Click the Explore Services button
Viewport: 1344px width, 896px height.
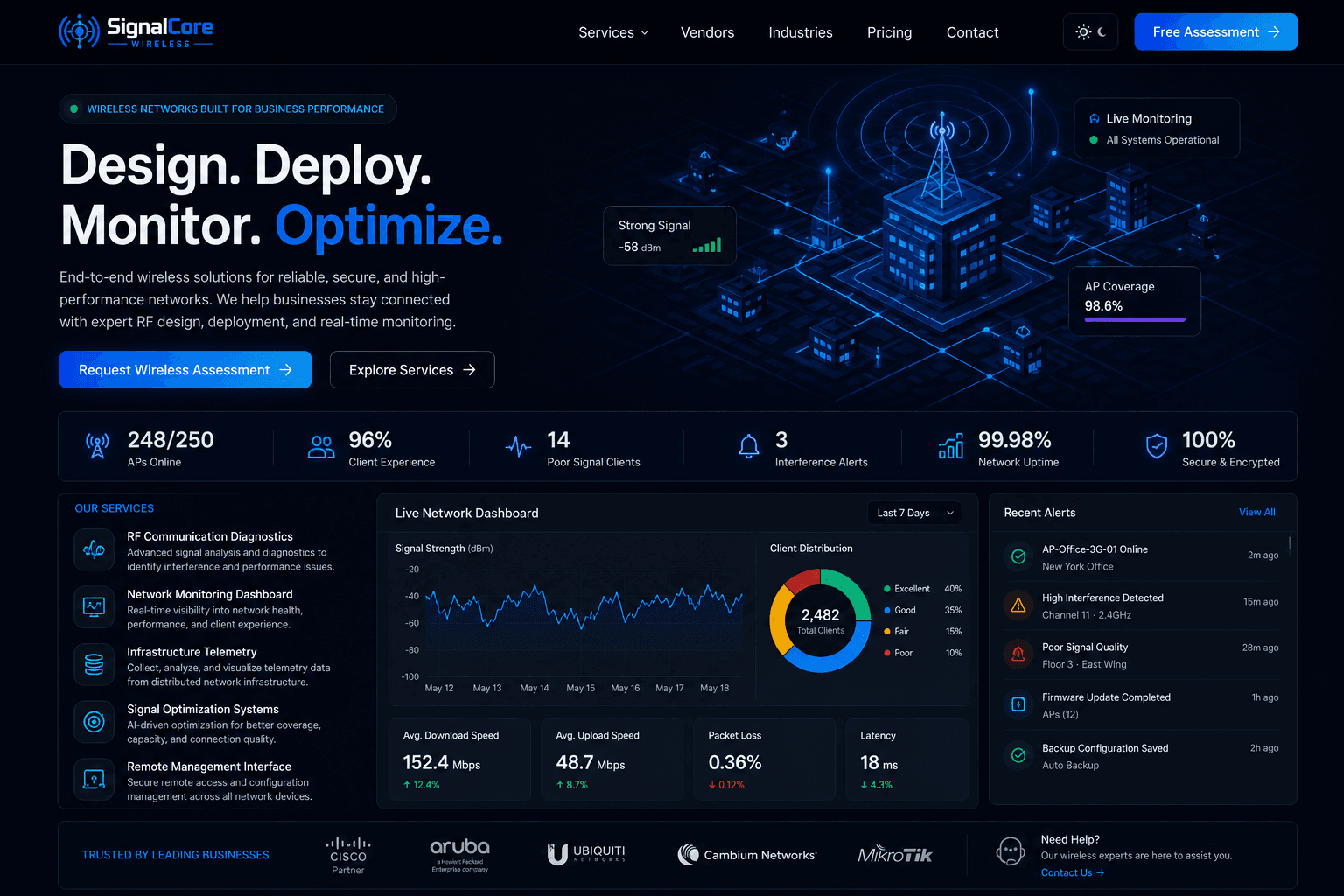[412, 369]
